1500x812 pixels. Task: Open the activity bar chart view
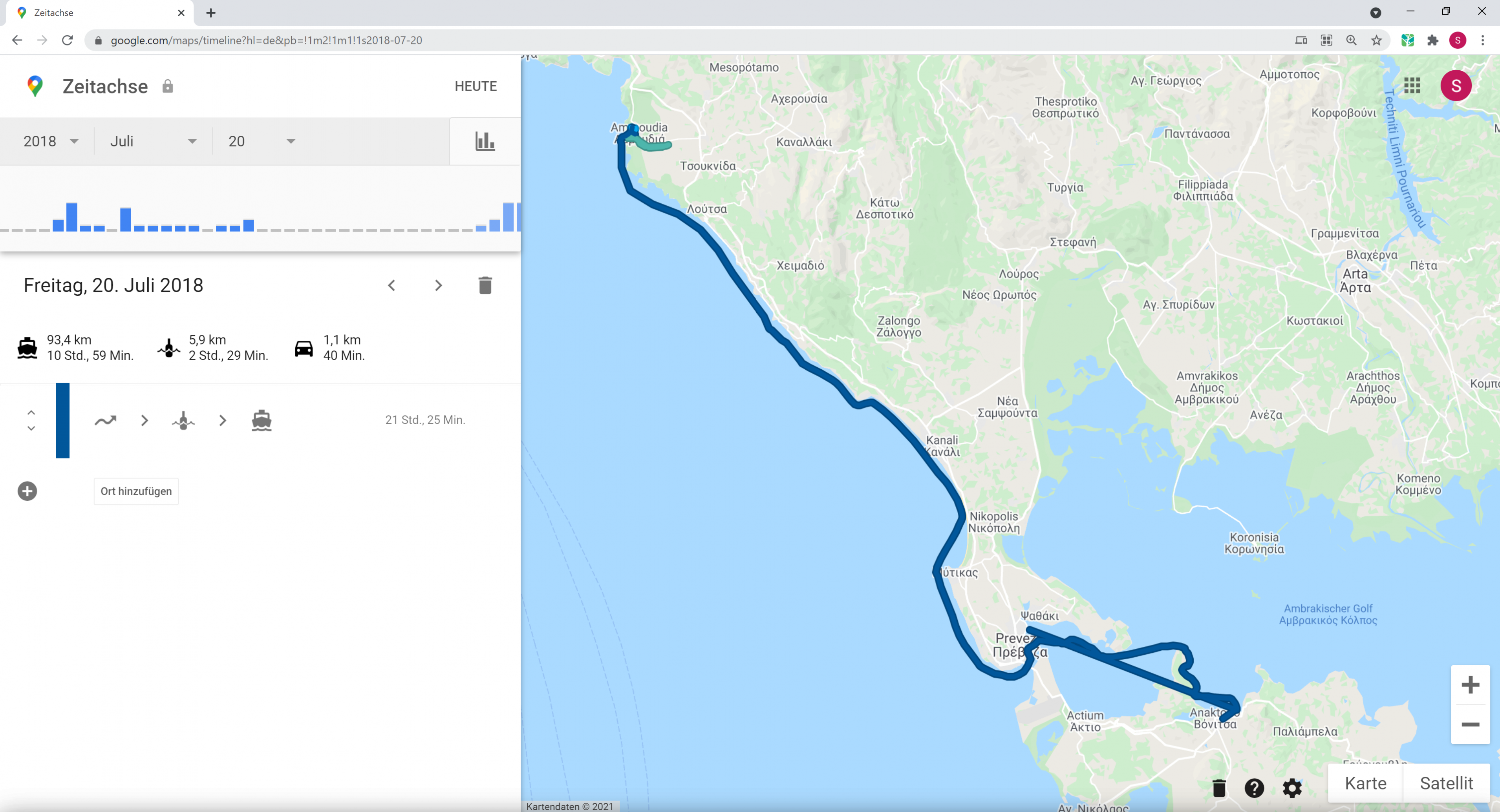tap(485, 141)
